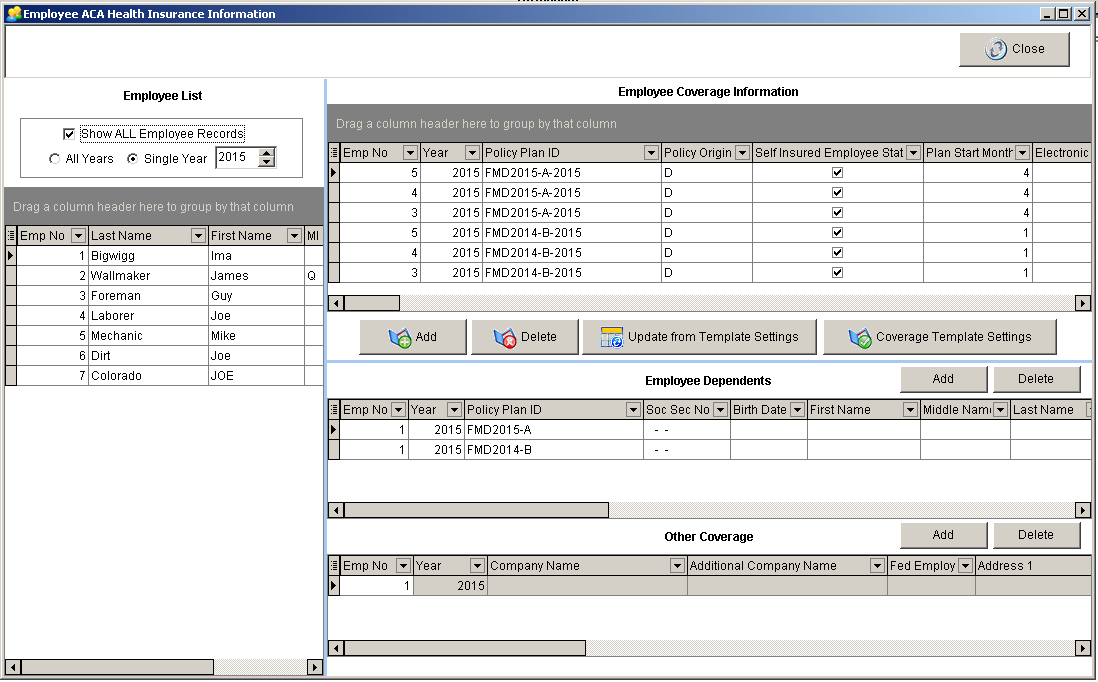1098x682 pixels.
Task: Click Coverage grid column chooser icon
Action: (x=334, y=153)
